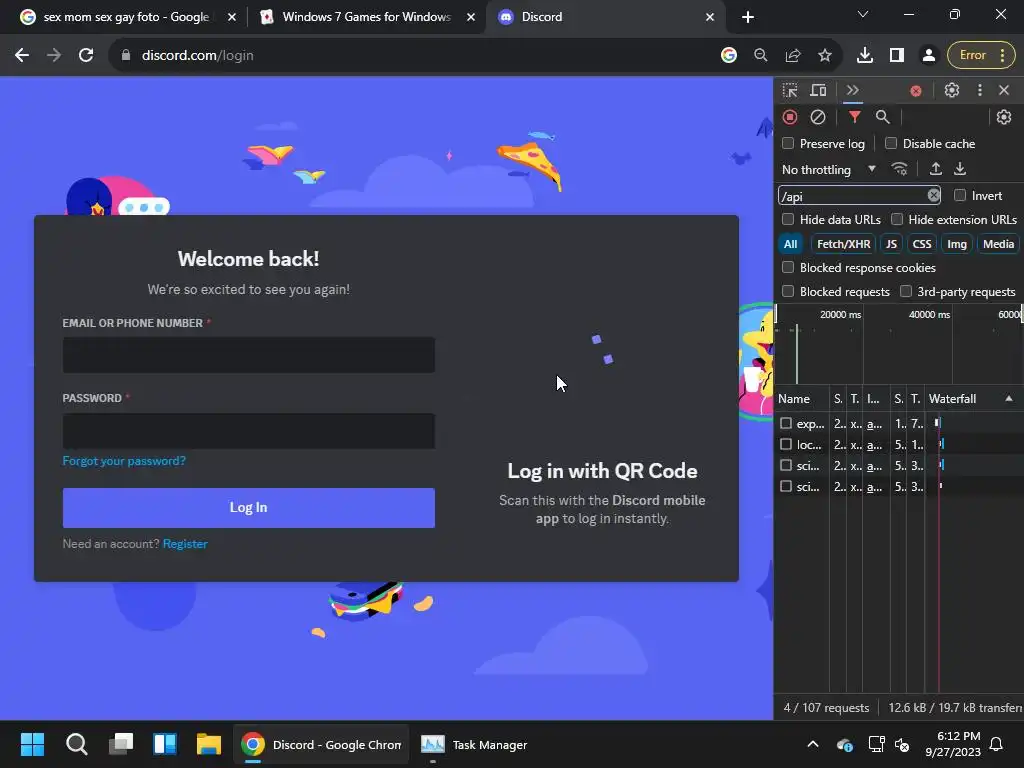The width and height of the screenshot is (1024, 768).
Task: Sort requests by the Name column header
Action: [x=801, y=399]
